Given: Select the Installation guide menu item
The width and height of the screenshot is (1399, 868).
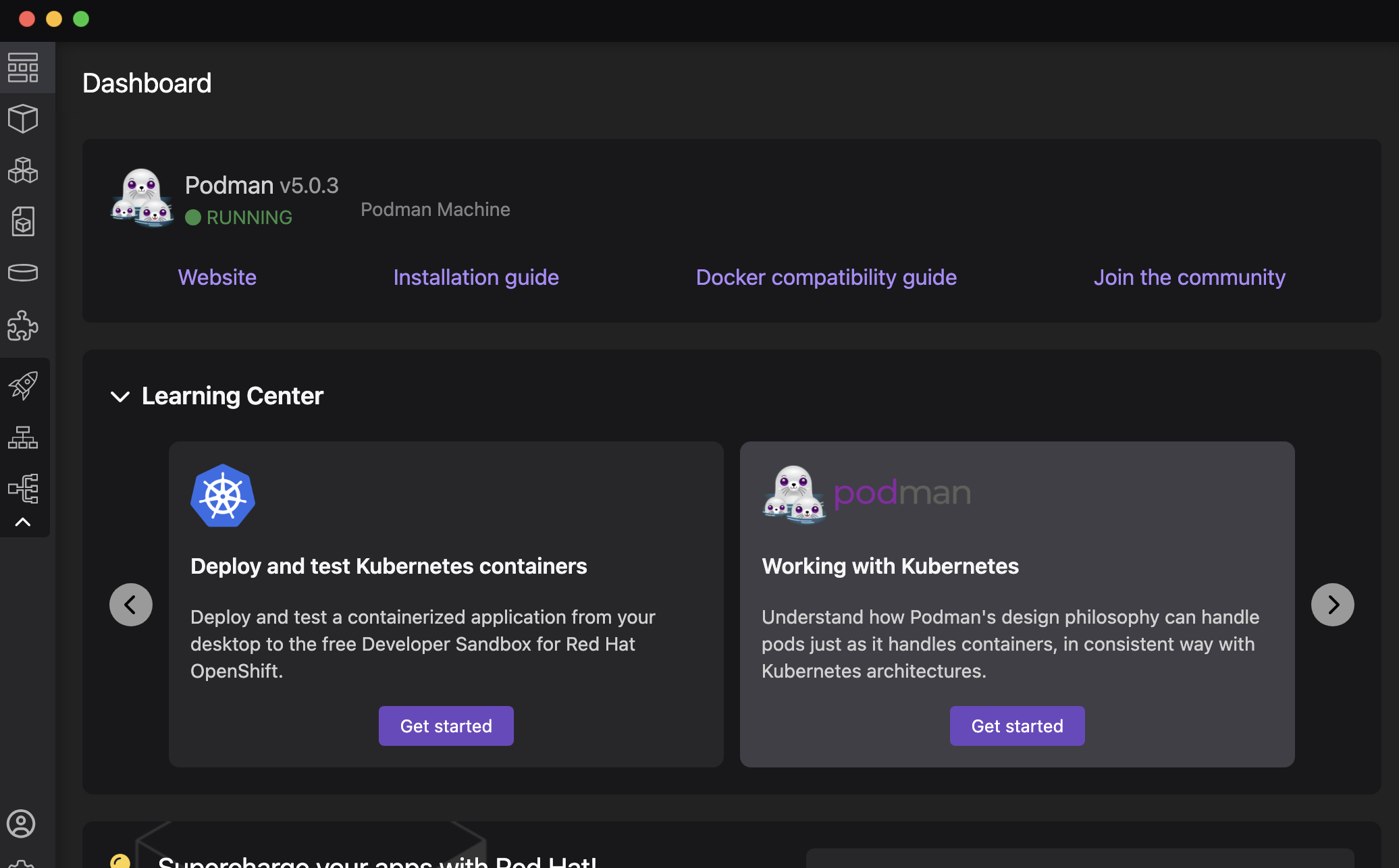Looking at the screenshot, I should pos(476,277).
